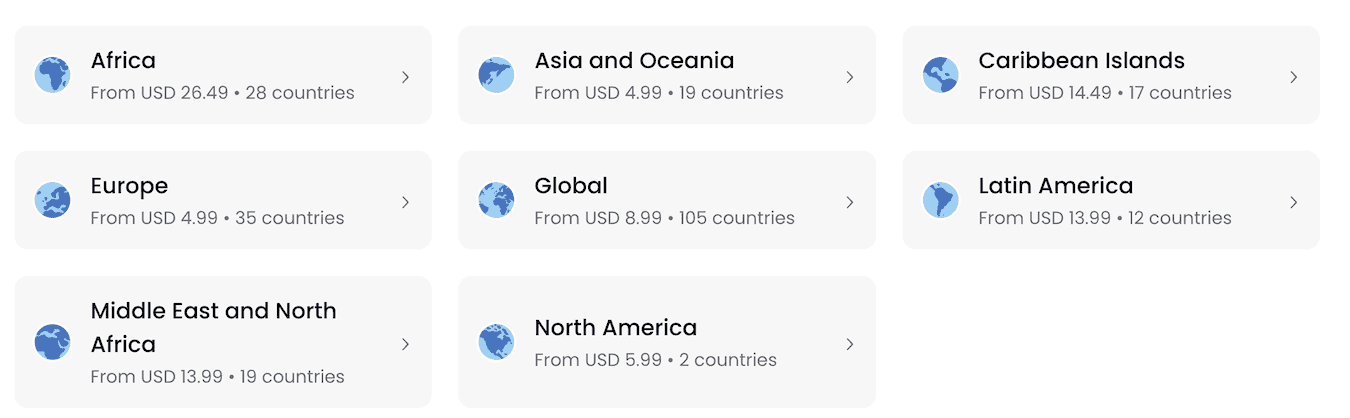Click the Middle East and North Africa globe icon
Viewport: 1350px width, 418px height.
pos(52,342)
